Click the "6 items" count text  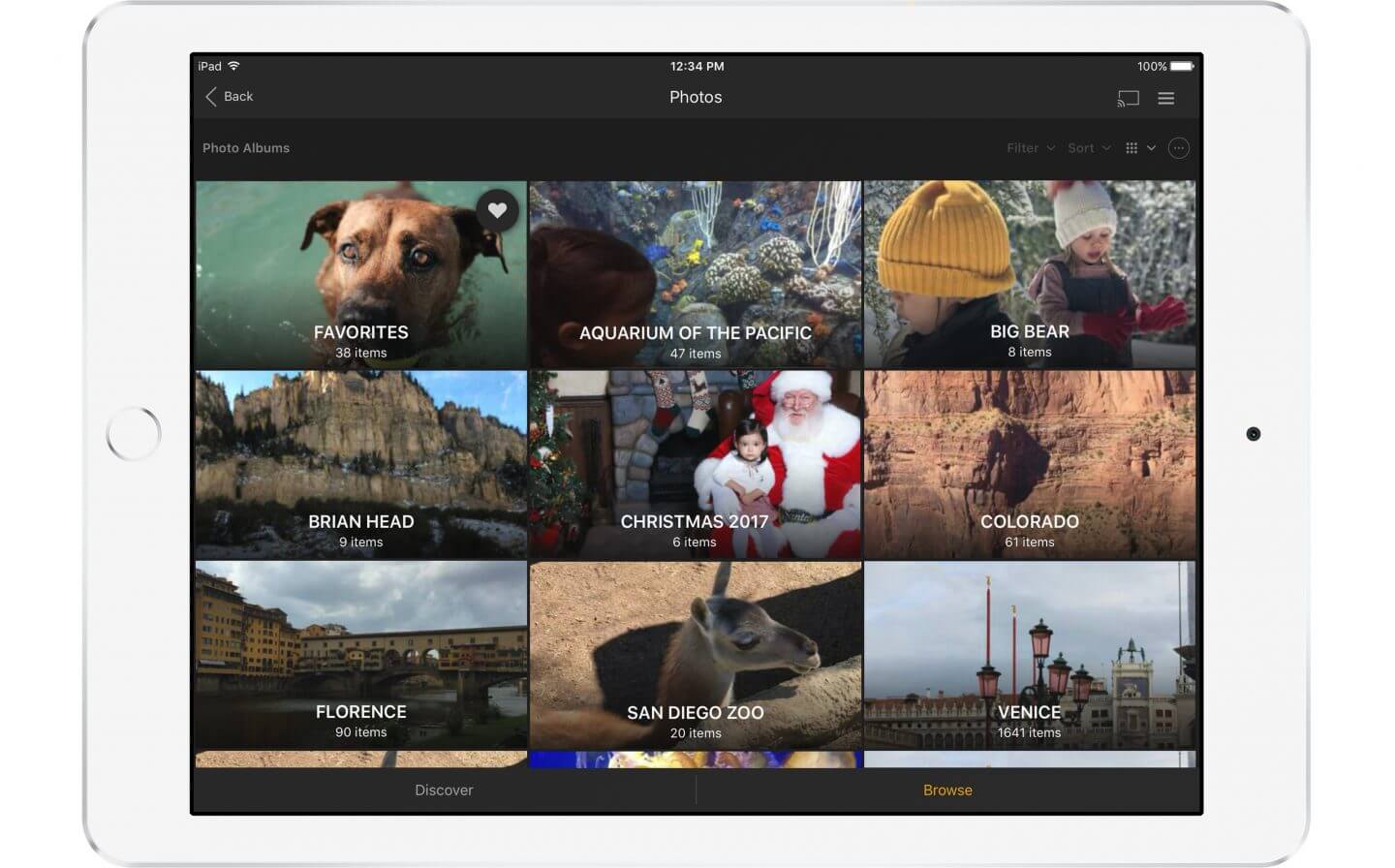(695, 542)
